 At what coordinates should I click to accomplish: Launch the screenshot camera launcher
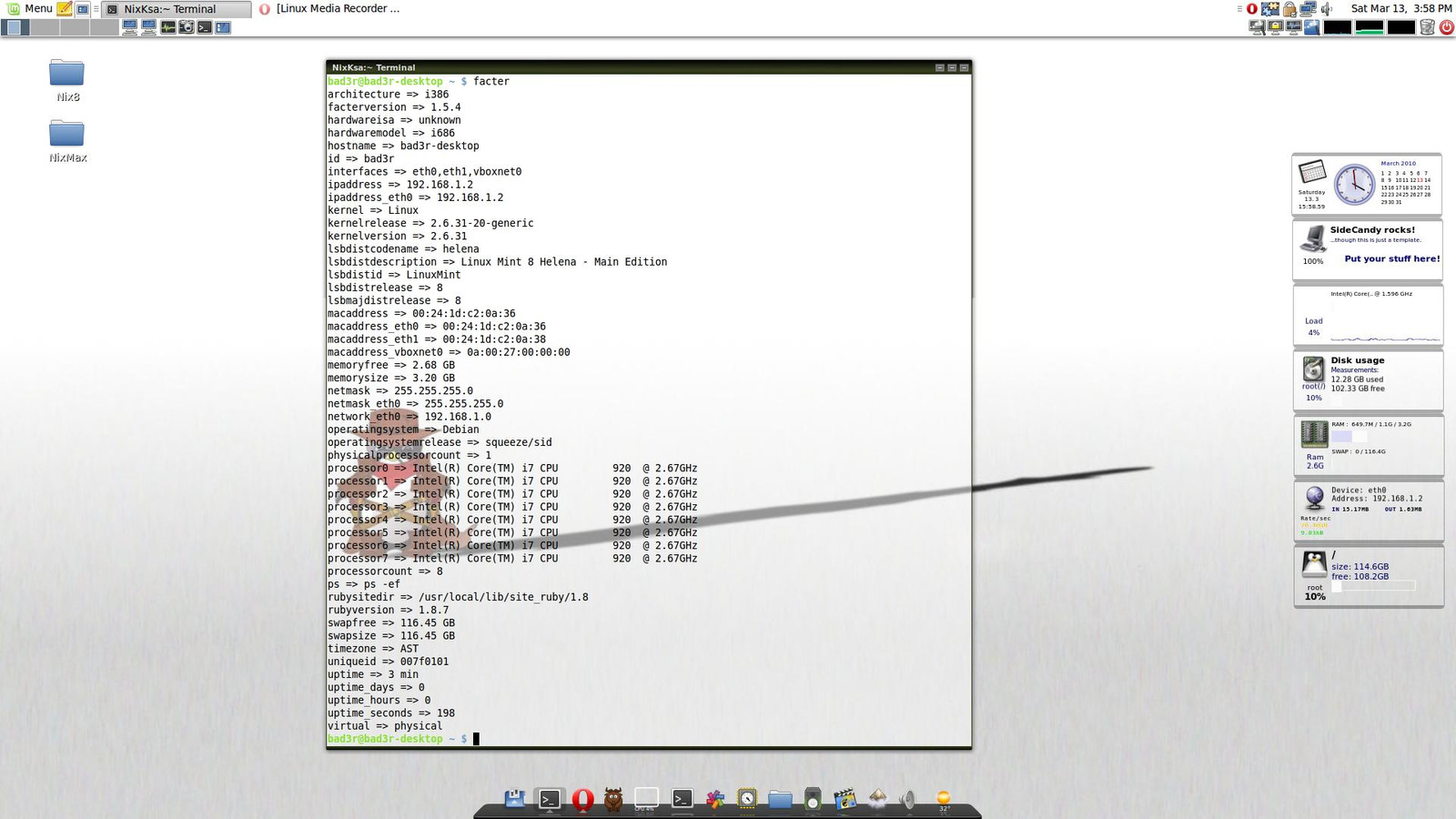click(186, 27)
